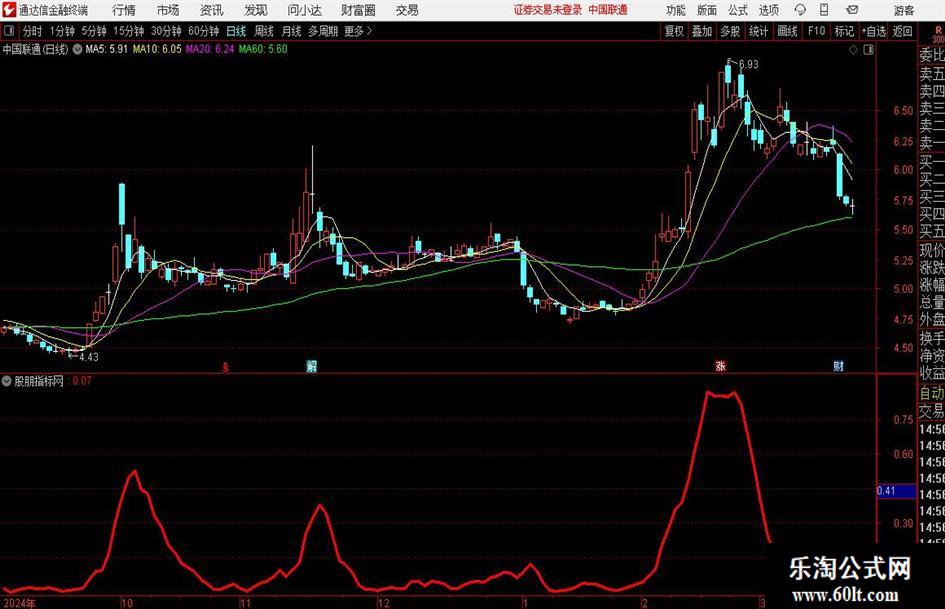Click the MA10: 6.05 label

(x=157, y=49)
